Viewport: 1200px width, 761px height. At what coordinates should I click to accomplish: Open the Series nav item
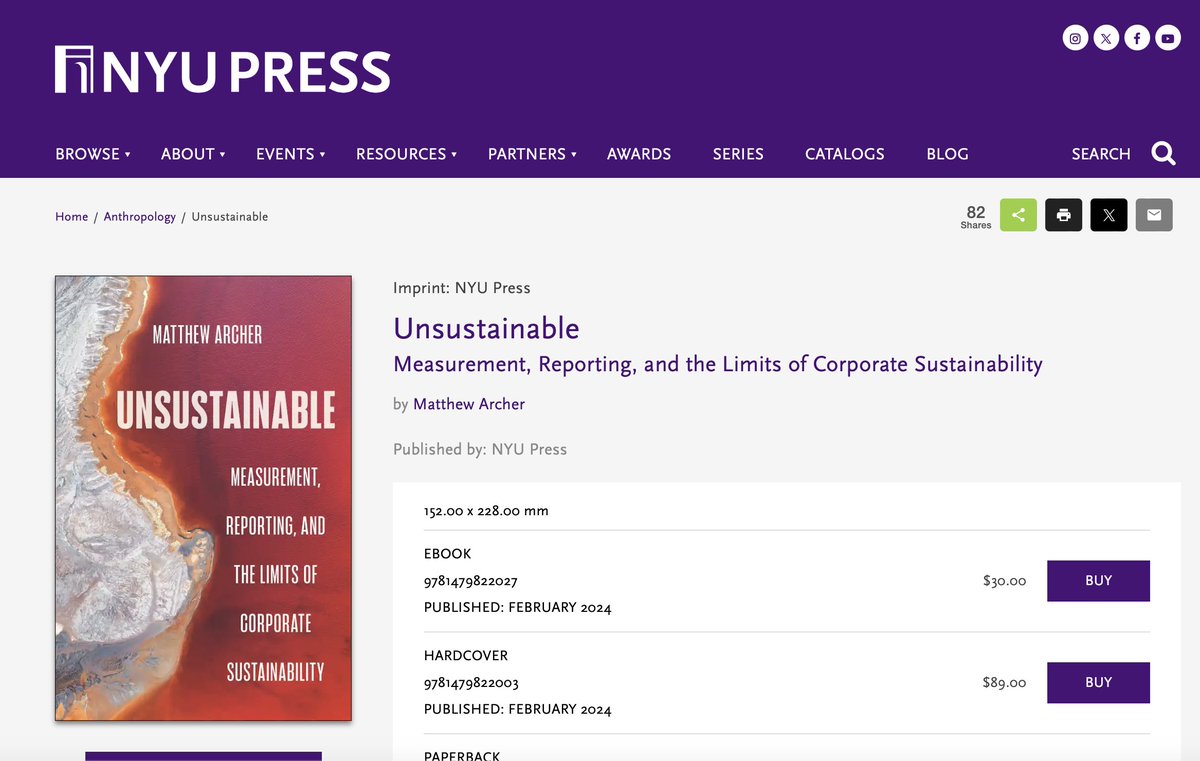coord(738,154)
